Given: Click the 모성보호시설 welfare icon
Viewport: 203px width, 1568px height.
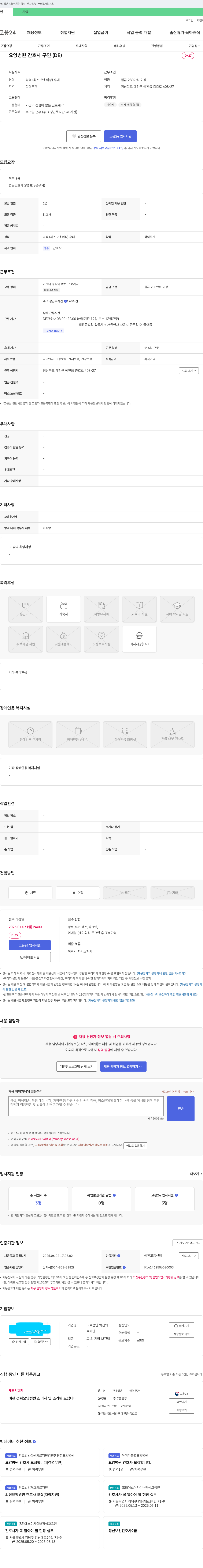Looking at the screenshot, I should click(101, 639).
